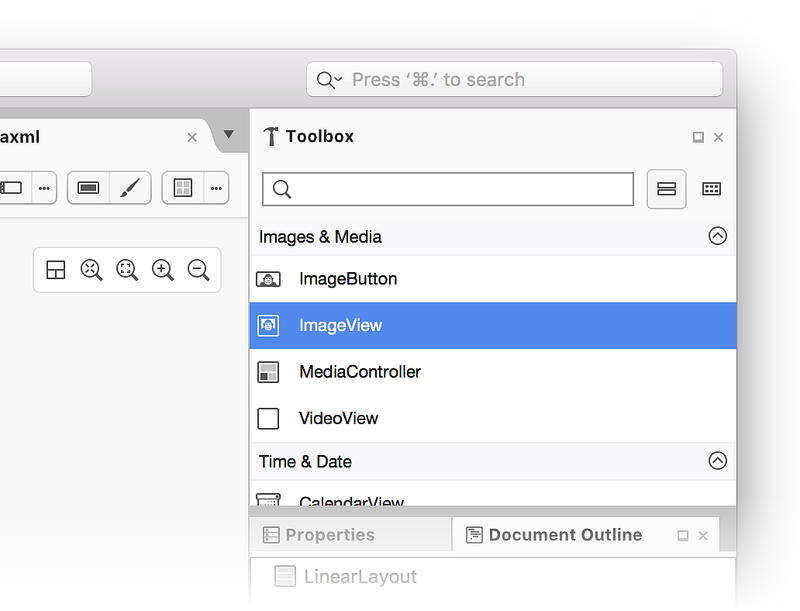The image size is (800, 611).
Task: Select the Zoom Out magnifier icon
Action: coord(199,269)
